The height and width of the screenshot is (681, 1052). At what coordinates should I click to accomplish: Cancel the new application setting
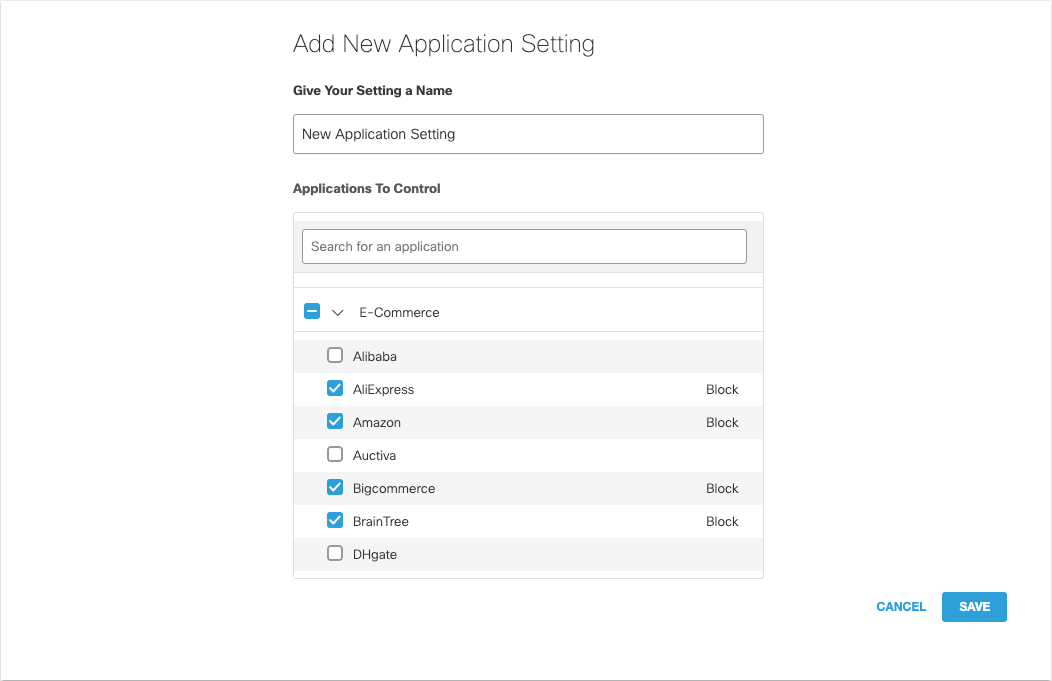[x=901, y=607]
